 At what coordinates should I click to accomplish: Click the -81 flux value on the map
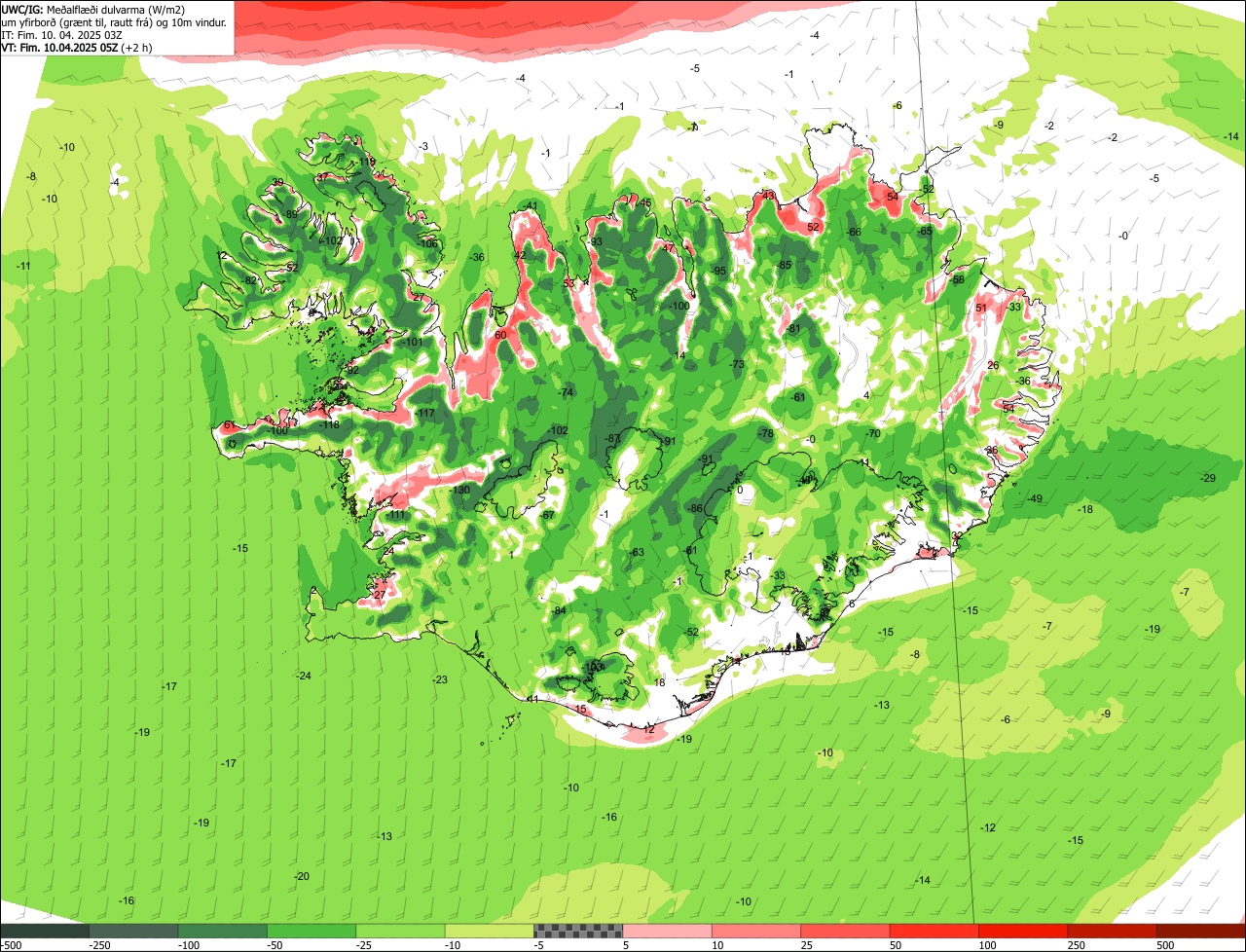793,329
